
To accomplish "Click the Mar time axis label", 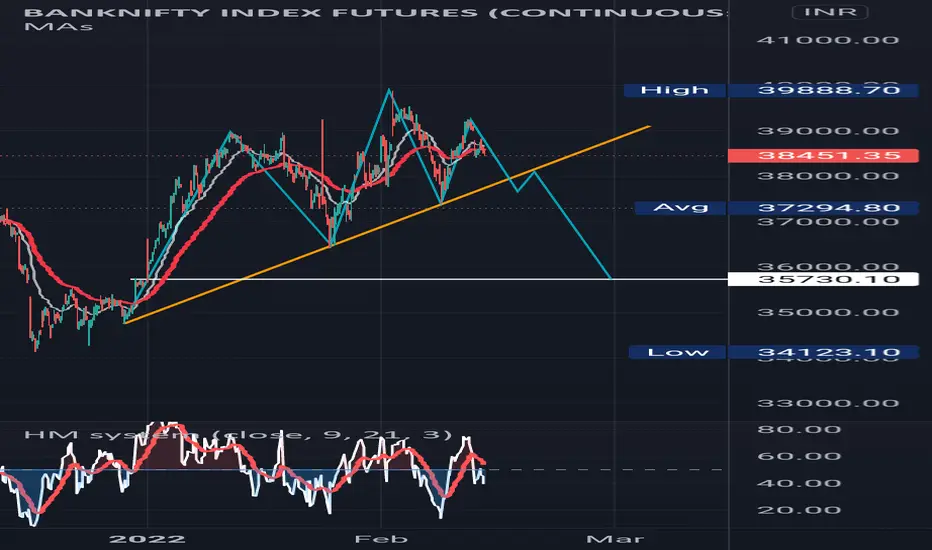I will click(x=615, y=539).
